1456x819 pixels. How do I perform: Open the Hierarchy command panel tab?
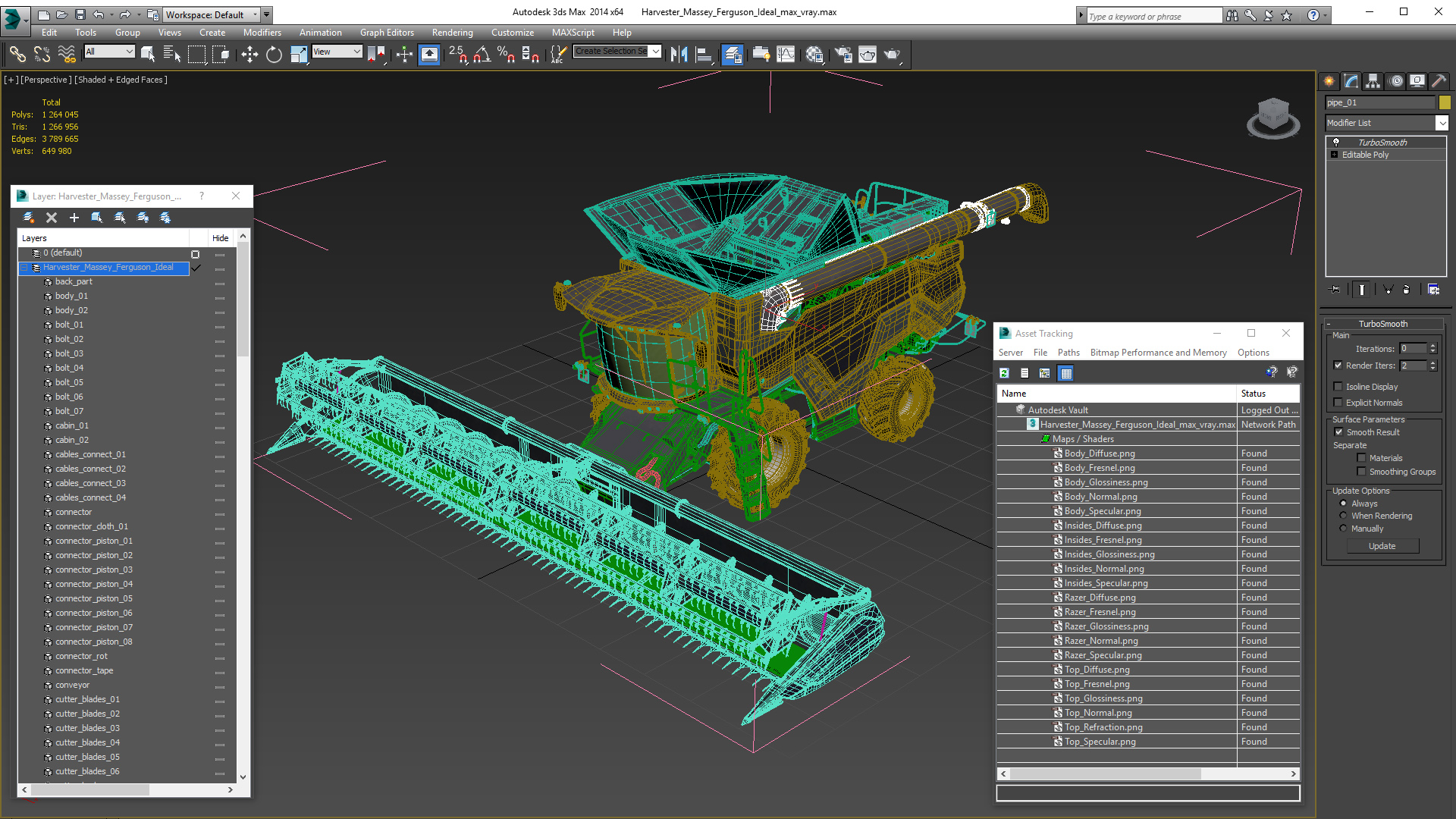1373,81
